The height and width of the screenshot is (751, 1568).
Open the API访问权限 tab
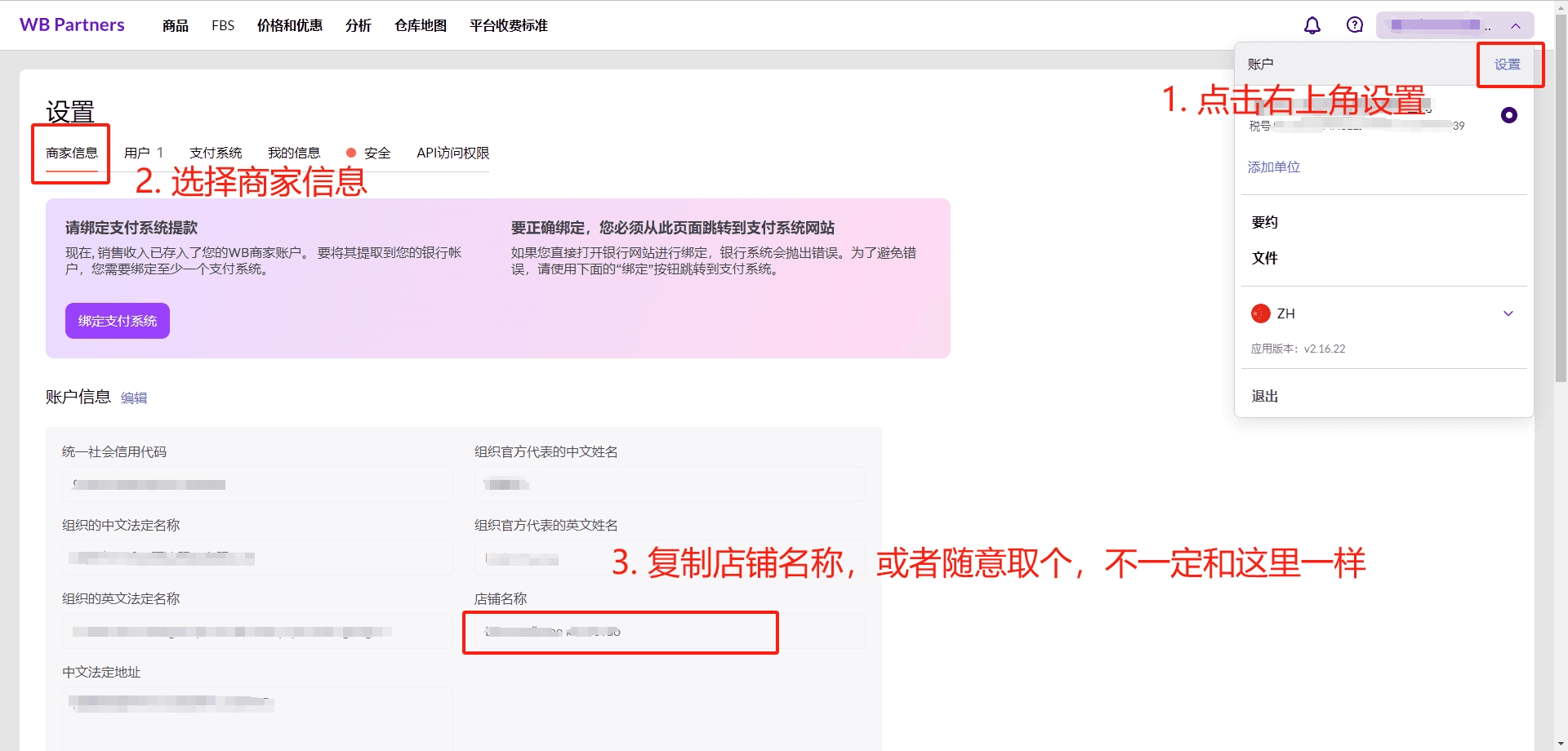453,153
